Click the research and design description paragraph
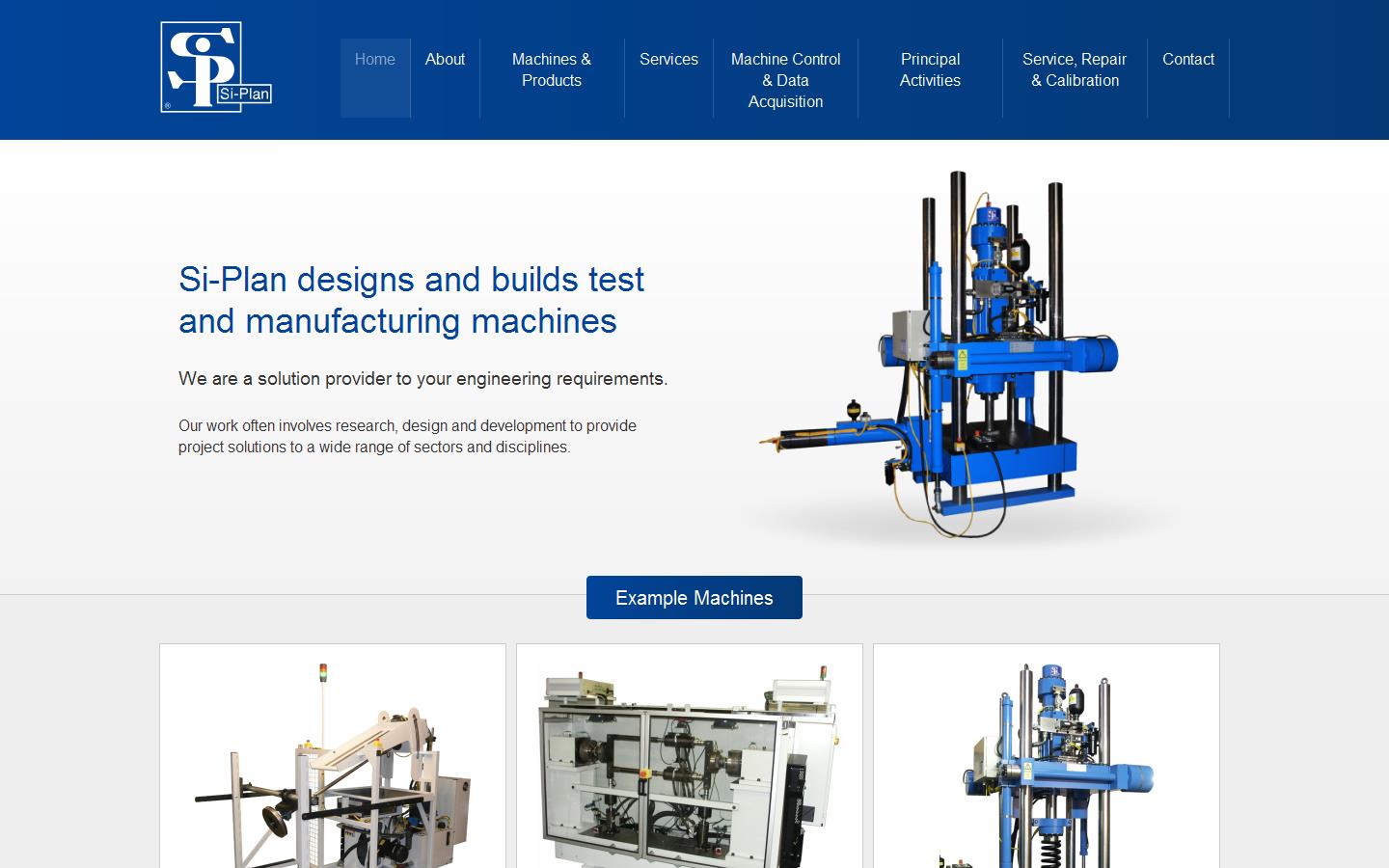1389x868 pixels. pos(407,436)
